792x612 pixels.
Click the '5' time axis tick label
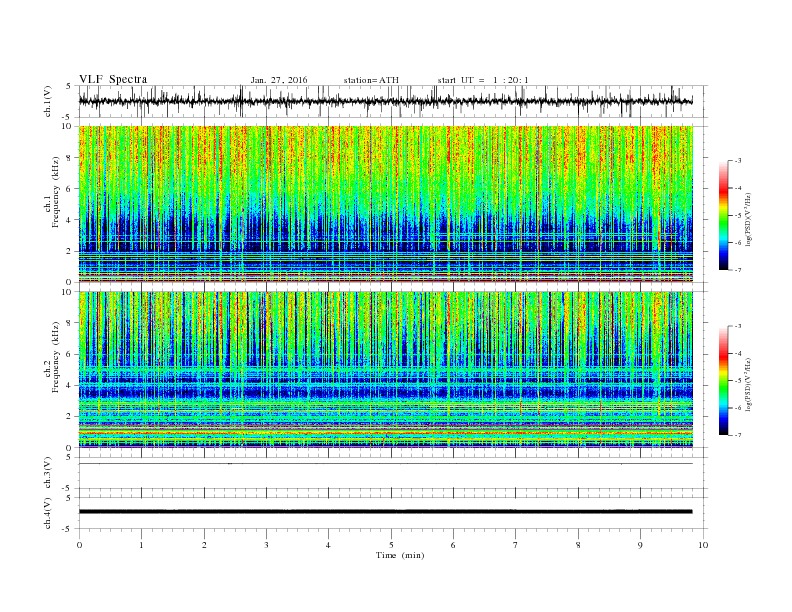[x=391, y=545]
